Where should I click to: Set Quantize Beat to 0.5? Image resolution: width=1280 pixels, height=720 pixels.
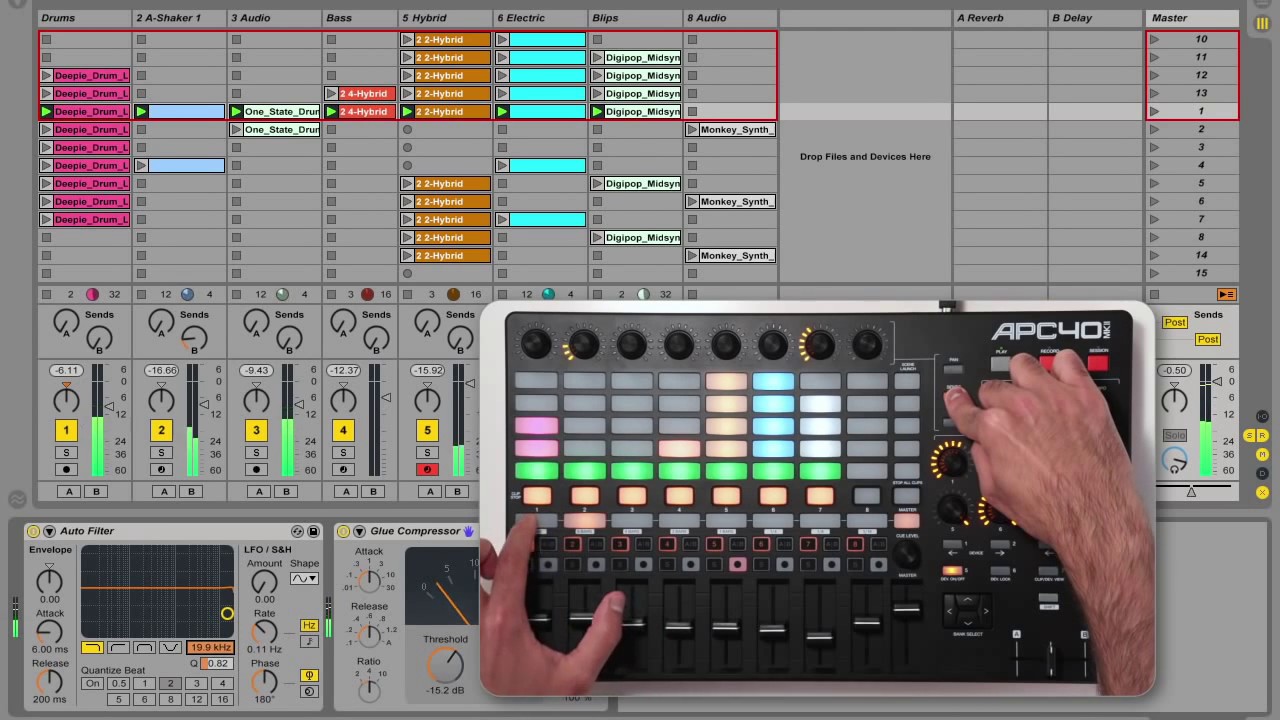(x=119, y=684)
